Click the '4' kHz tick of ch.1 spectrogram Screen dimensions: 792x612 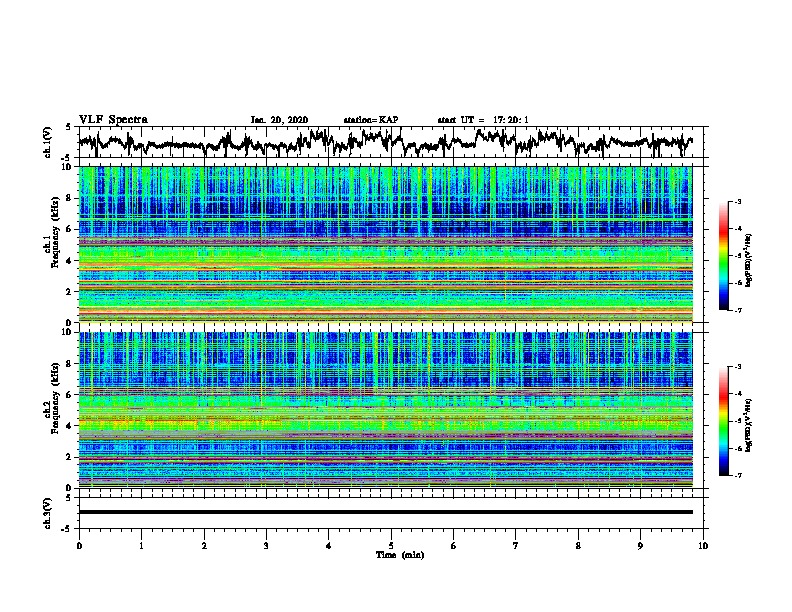[70, 261]
